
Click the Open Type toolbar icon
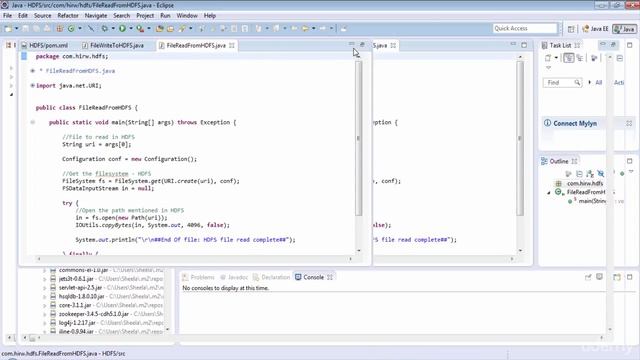[160, 29]
